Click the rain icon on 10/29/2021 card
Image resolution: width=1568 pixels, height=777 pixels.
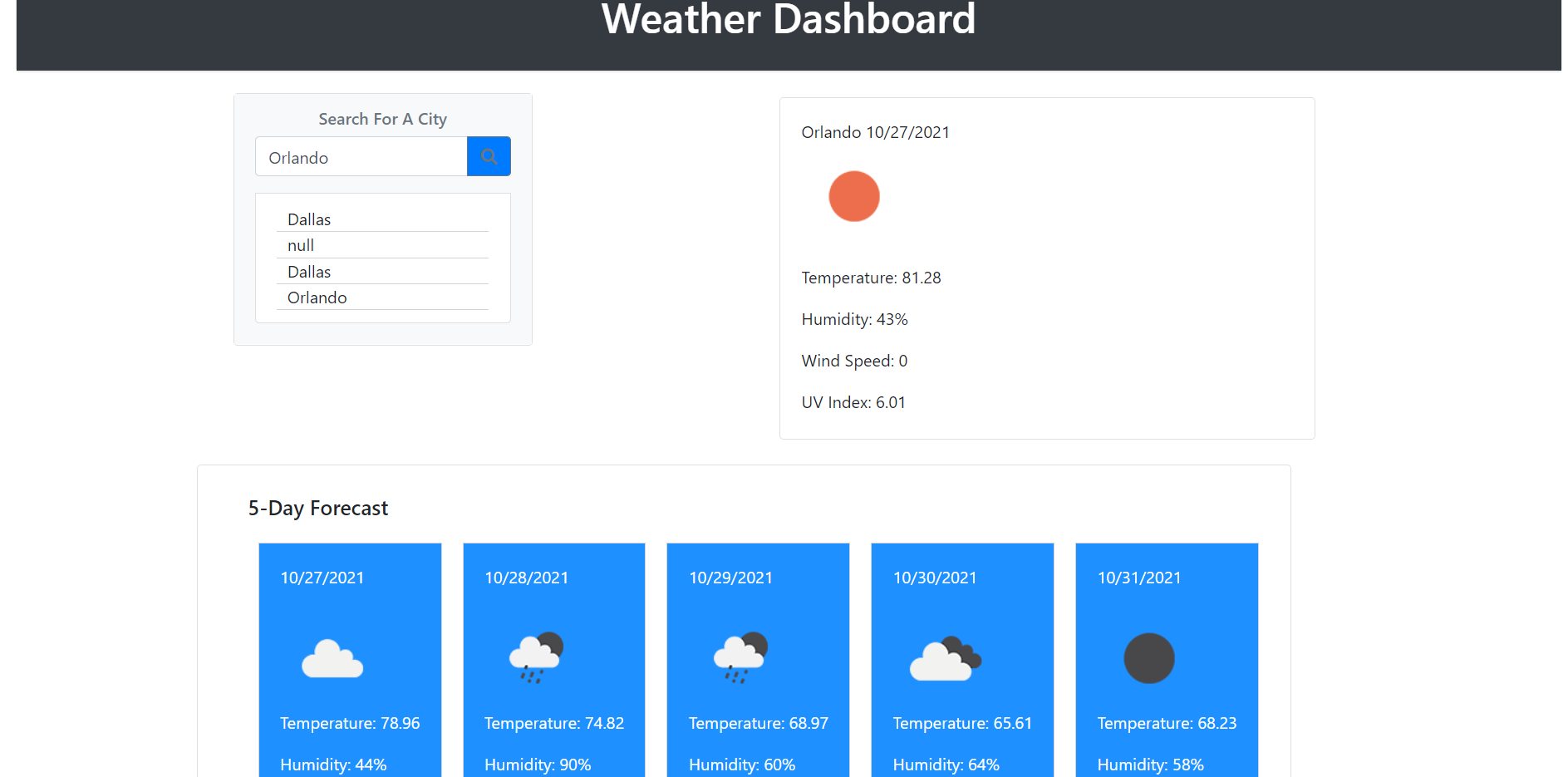[740, 657]
